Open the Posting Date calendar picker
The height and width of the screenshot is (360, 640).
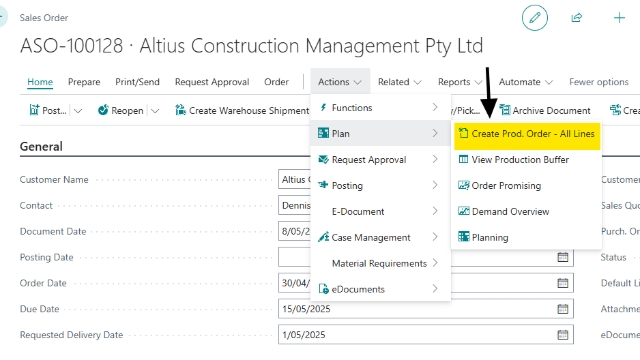pyautogui.click(x=563, y=257)
